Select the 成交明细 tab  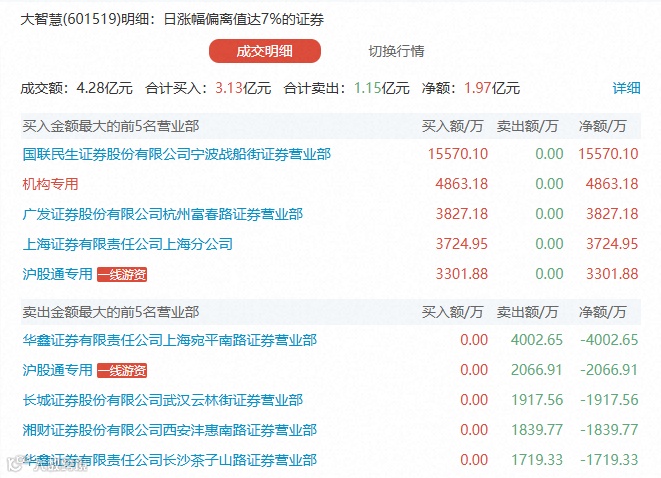[x=265, y=51]
